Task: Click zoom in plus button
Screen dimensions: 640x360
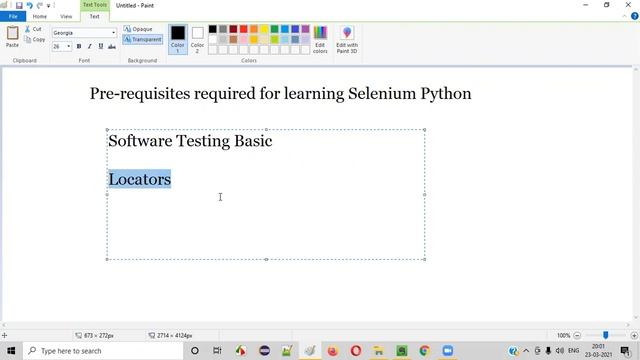Action: 634,336
